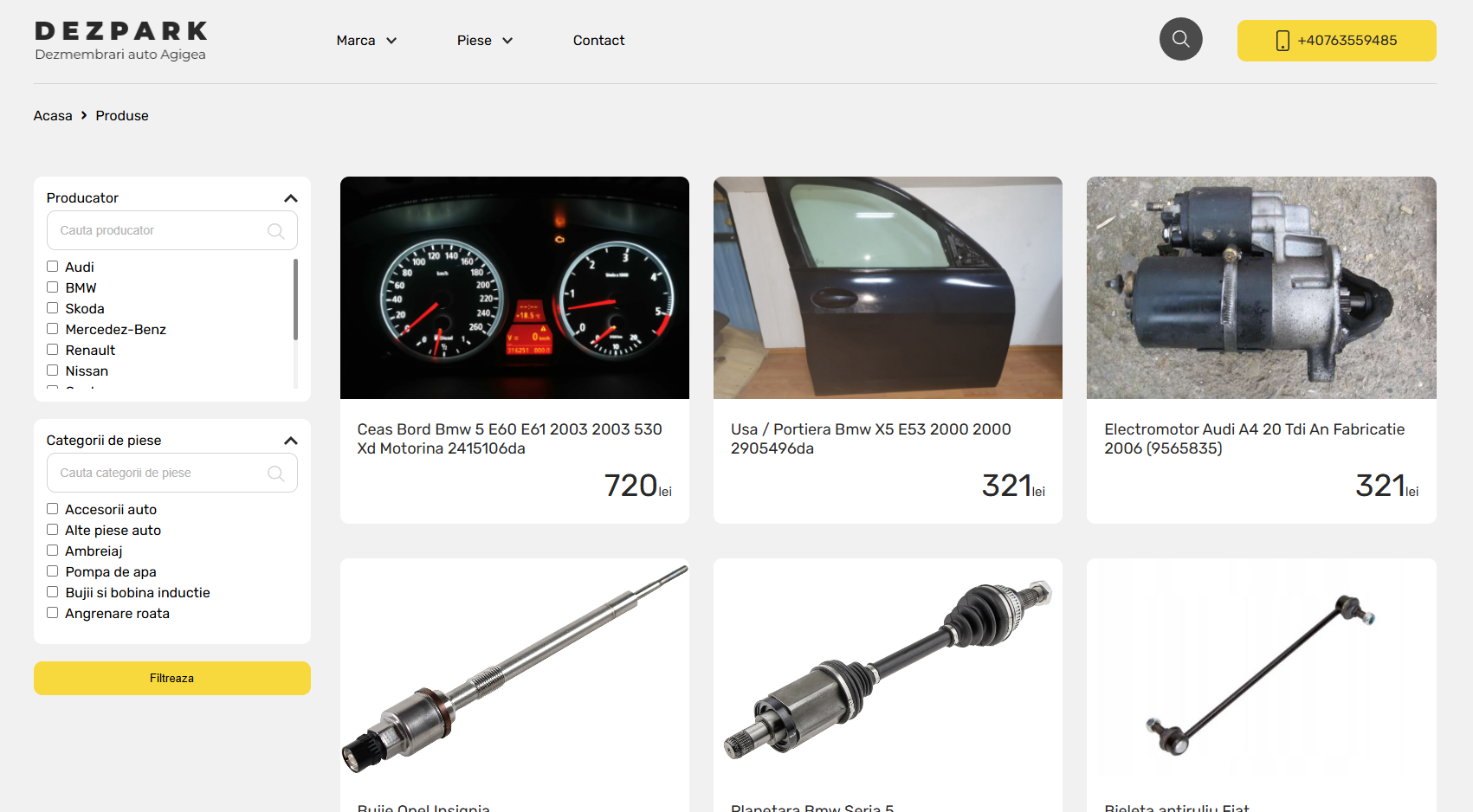The image size is (1473, 812).
Task: Click the producator list scrollbar
Action: (295, 300)
